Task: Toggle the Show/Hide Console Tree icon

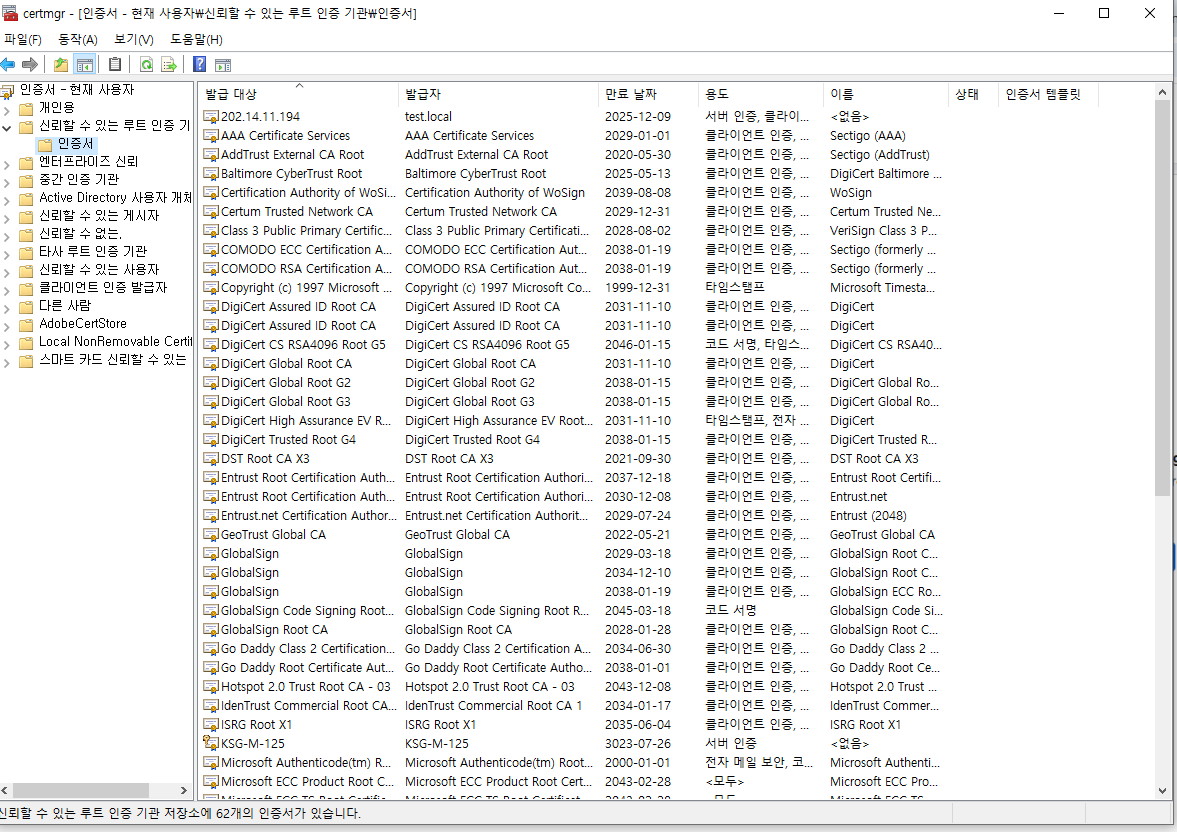Action: [85, 65]
